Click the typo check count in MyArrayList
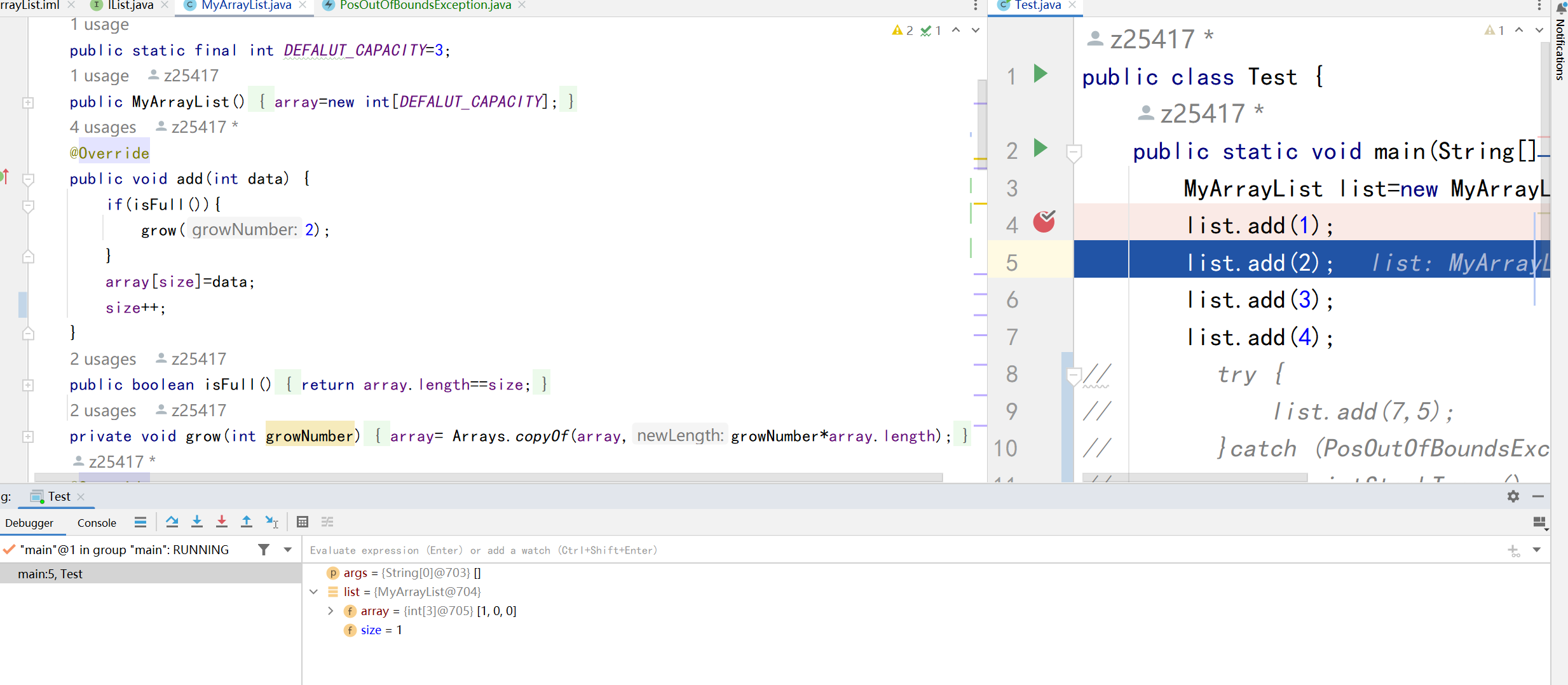 coord(931,31)
